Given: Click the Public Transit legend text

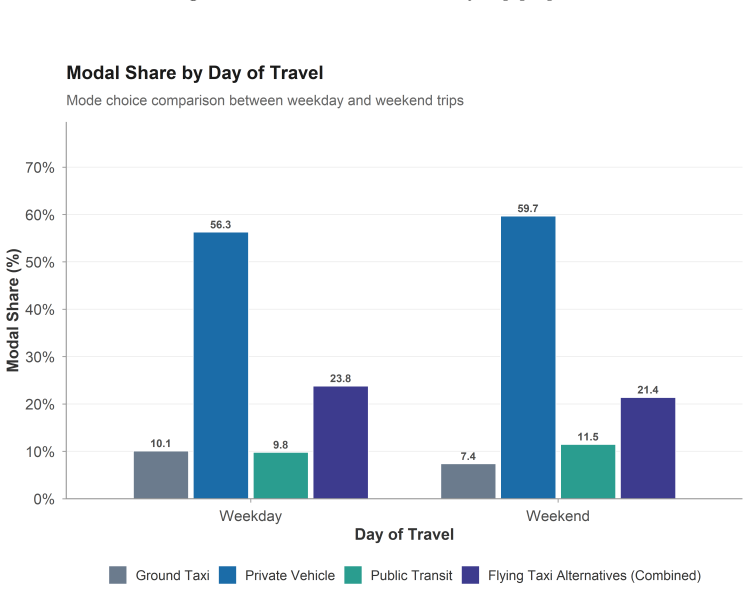Looking at the screenshot, I should click(411, 575).
